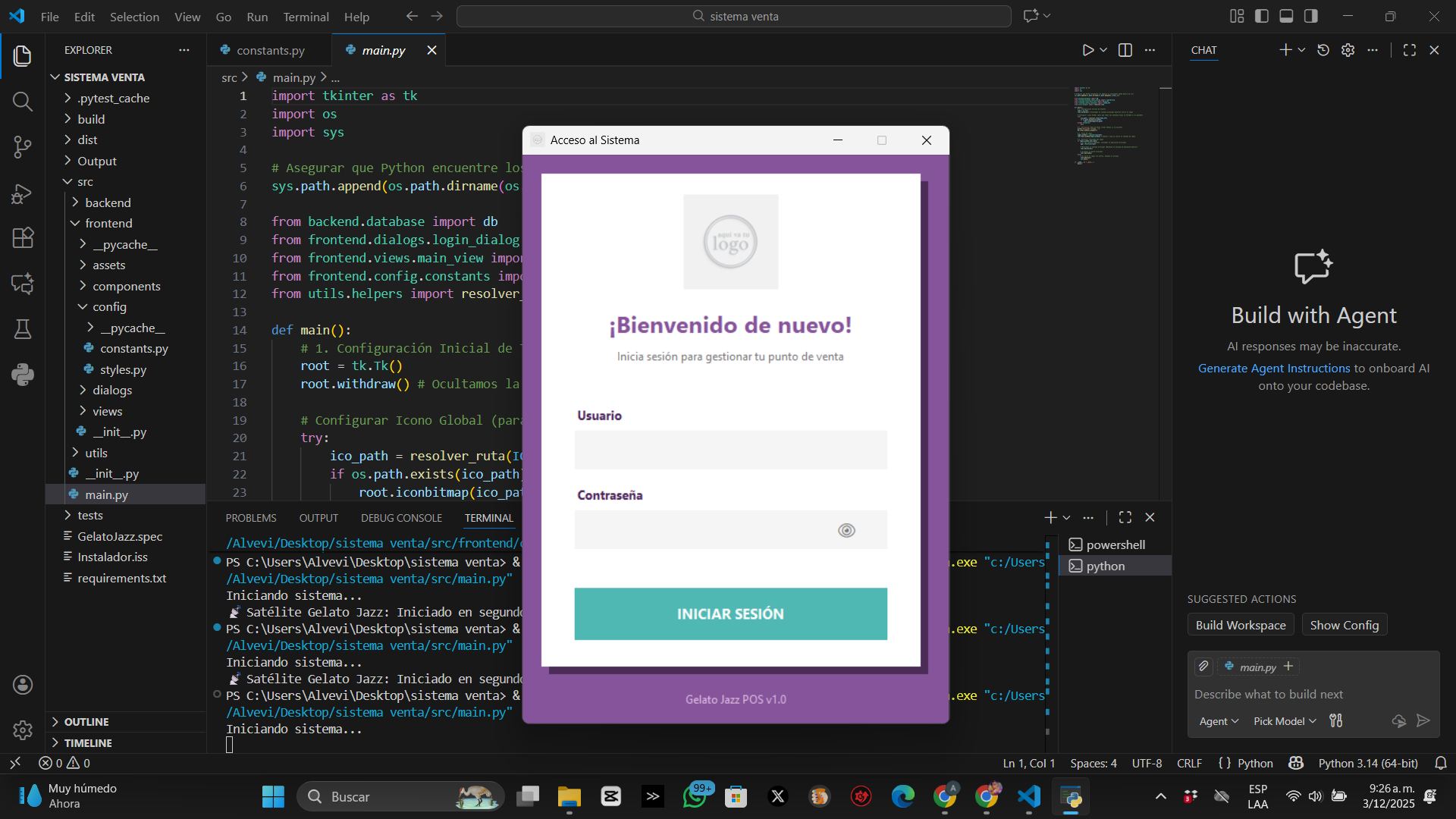Switch to the PROBLEMS panel tab
The width and height of the screenshot is (1456, 819).
250,518
